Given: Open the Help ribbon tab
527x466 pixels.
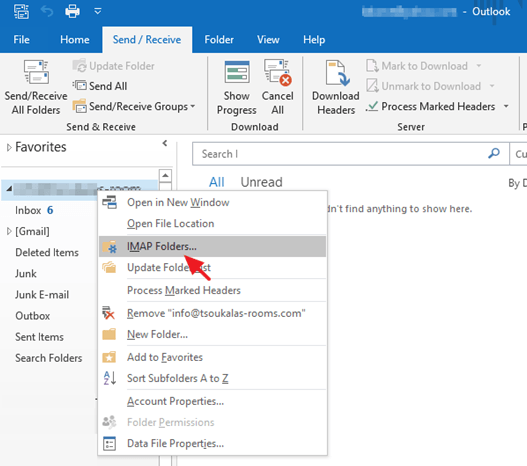Looking at the screenshot, I should (x=314, y=40).
